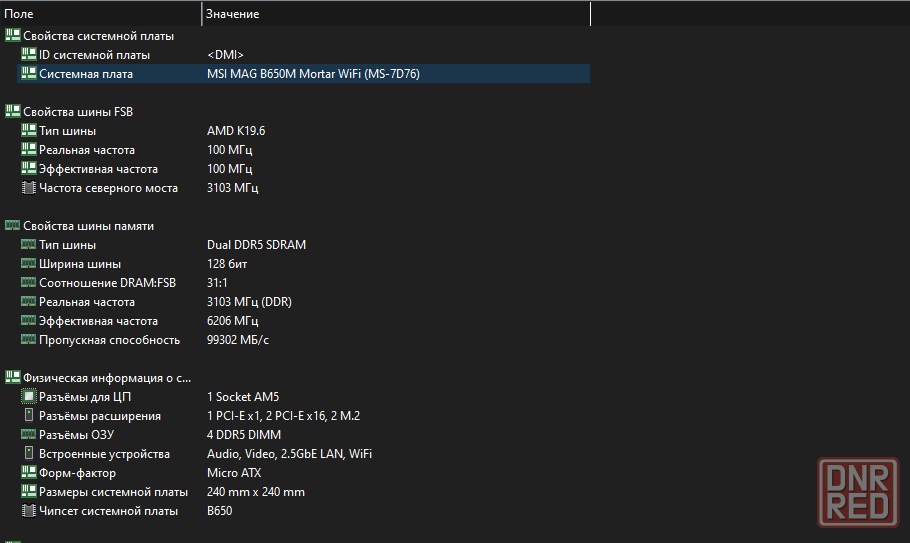This screenshot has width=910, height=543.
Task: Click the memory icon beside 'Свойства шины памяти'
Action: [12, 226]
